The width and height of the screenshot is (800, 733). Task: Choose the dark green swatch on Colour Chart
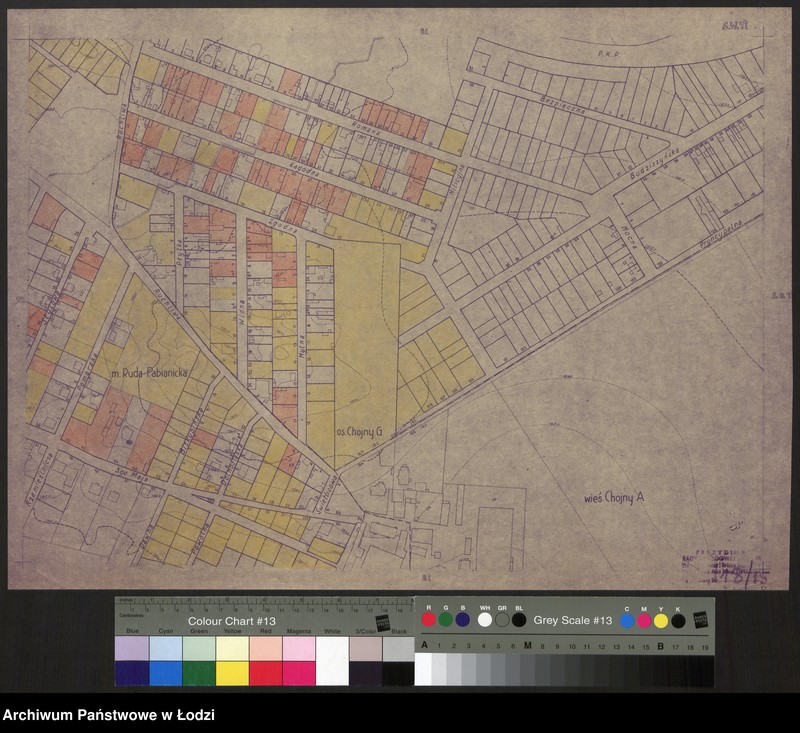pos(199,673)
